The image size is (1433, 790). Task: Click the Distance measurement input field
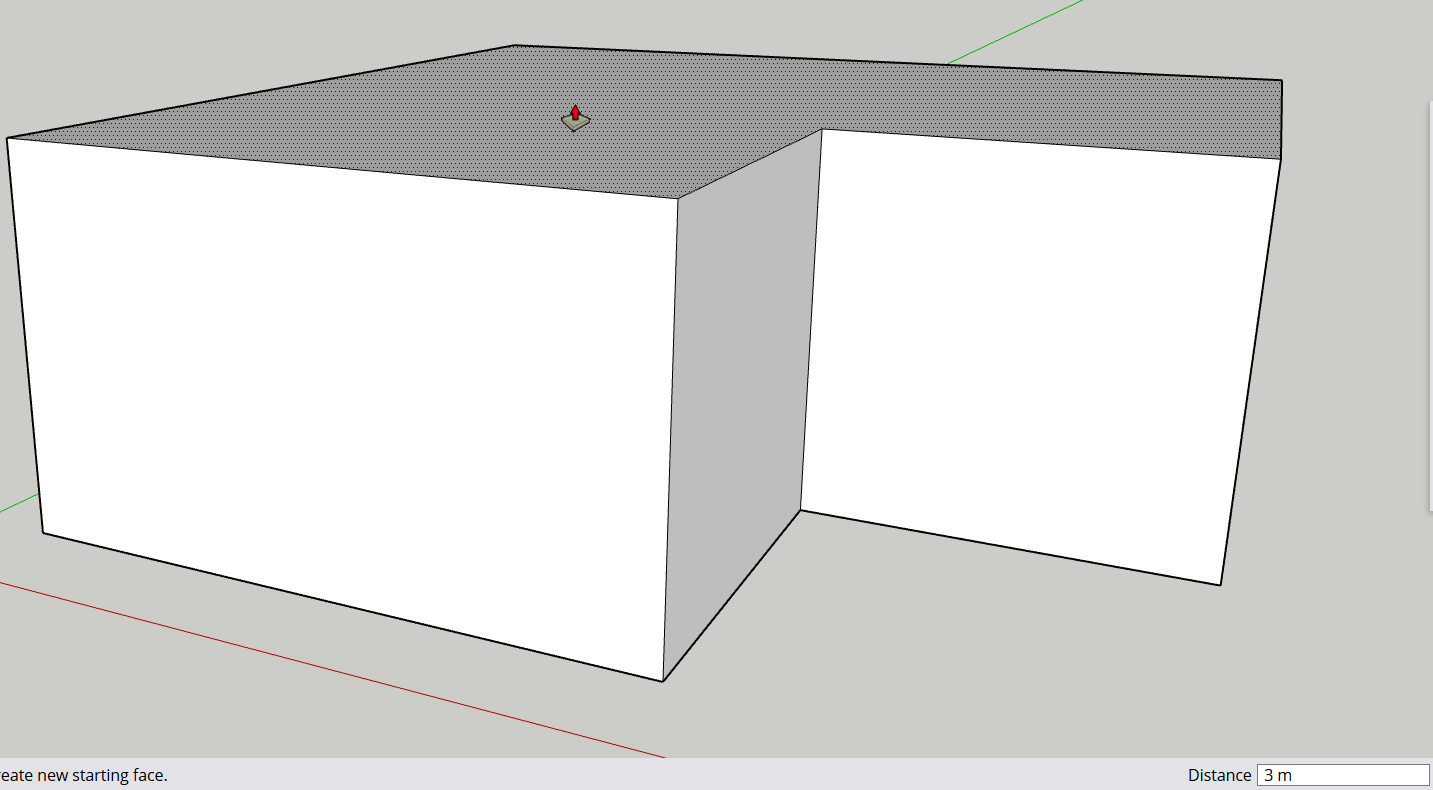(1343, 775)
